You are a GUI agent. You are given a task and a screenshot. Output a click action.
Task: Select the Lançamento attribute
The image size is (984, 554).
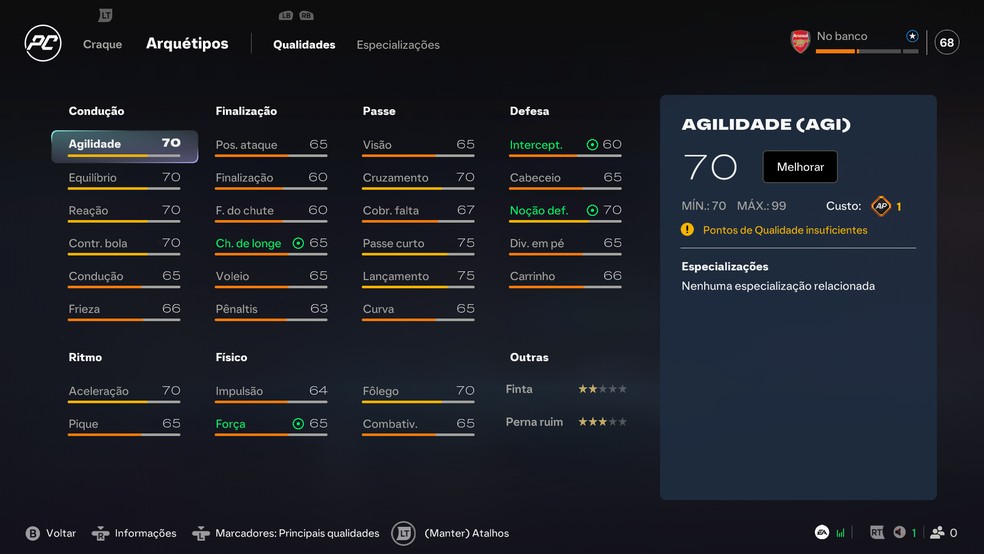[x=418, y=277]
